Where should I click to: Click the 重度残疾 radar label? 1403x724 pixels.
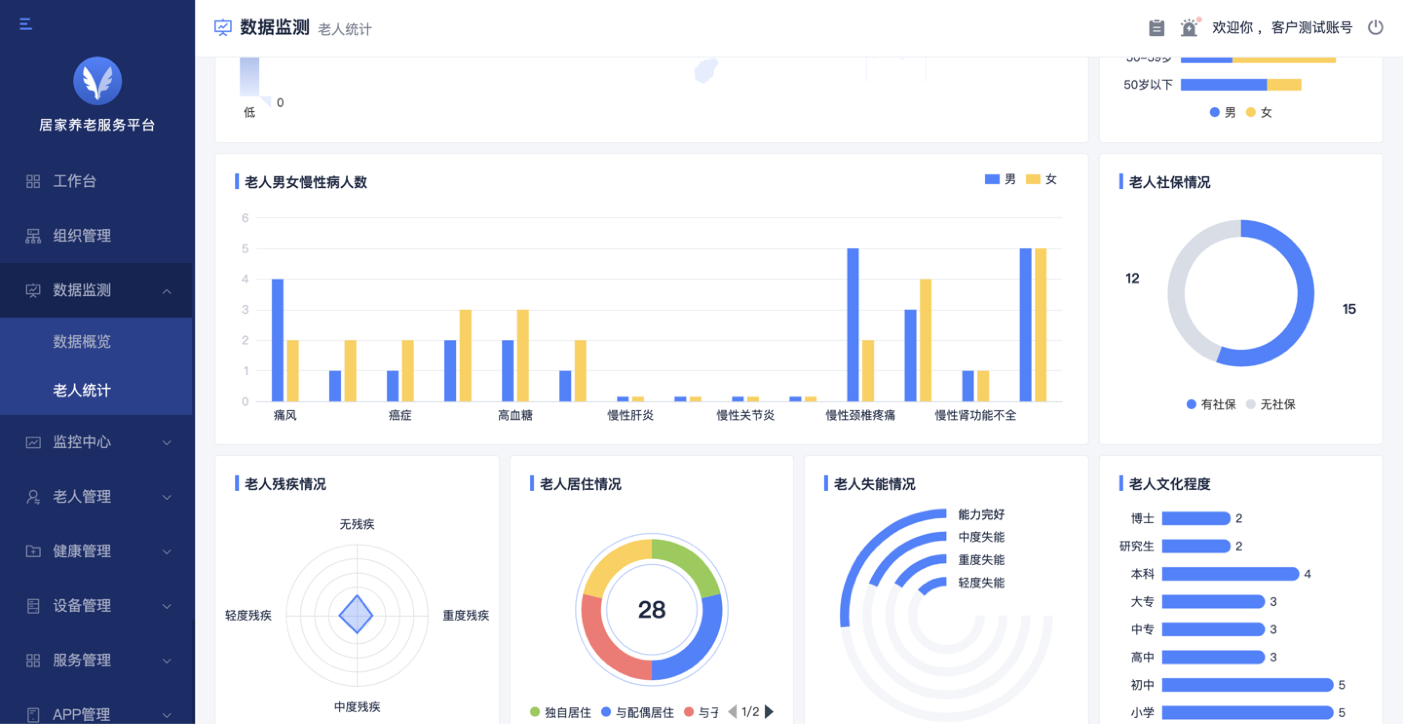click(466, 616)
